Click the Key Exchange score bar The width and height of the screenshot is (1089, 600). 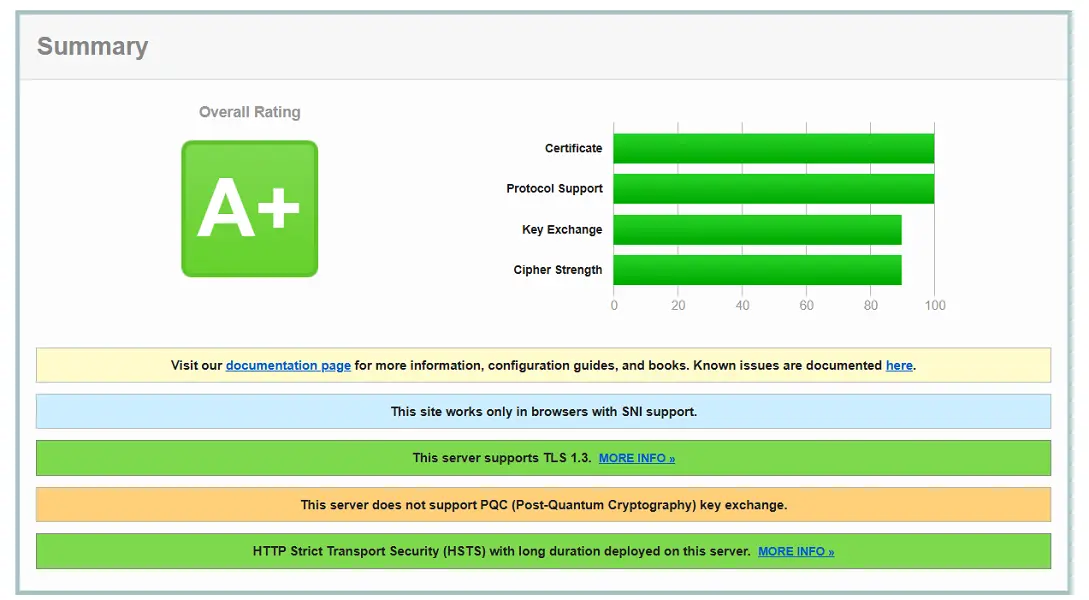pyautogui.click(x=757, y=230)
